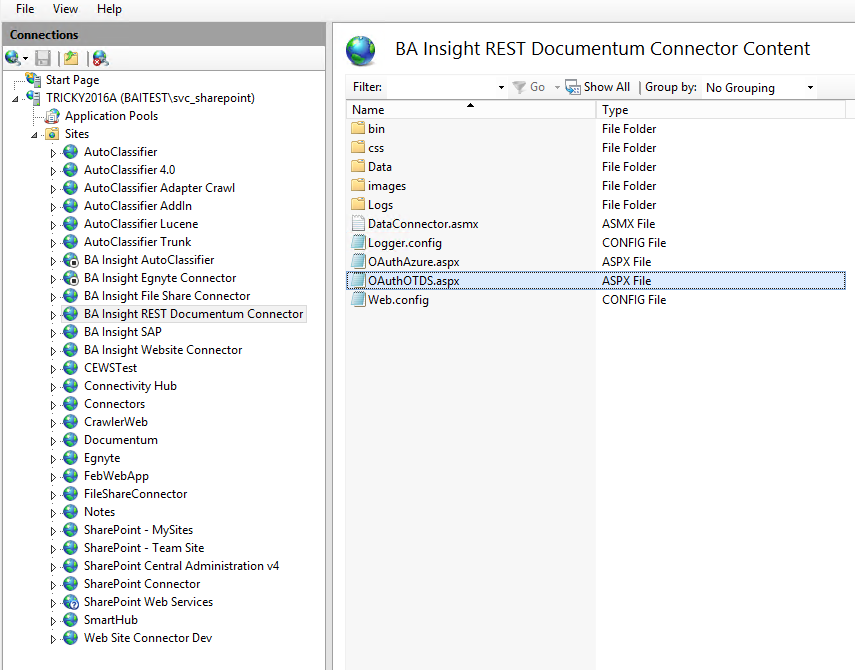Open the Help menu
The height and width of the screenshot is (670, 855).
tap(109, 9)
